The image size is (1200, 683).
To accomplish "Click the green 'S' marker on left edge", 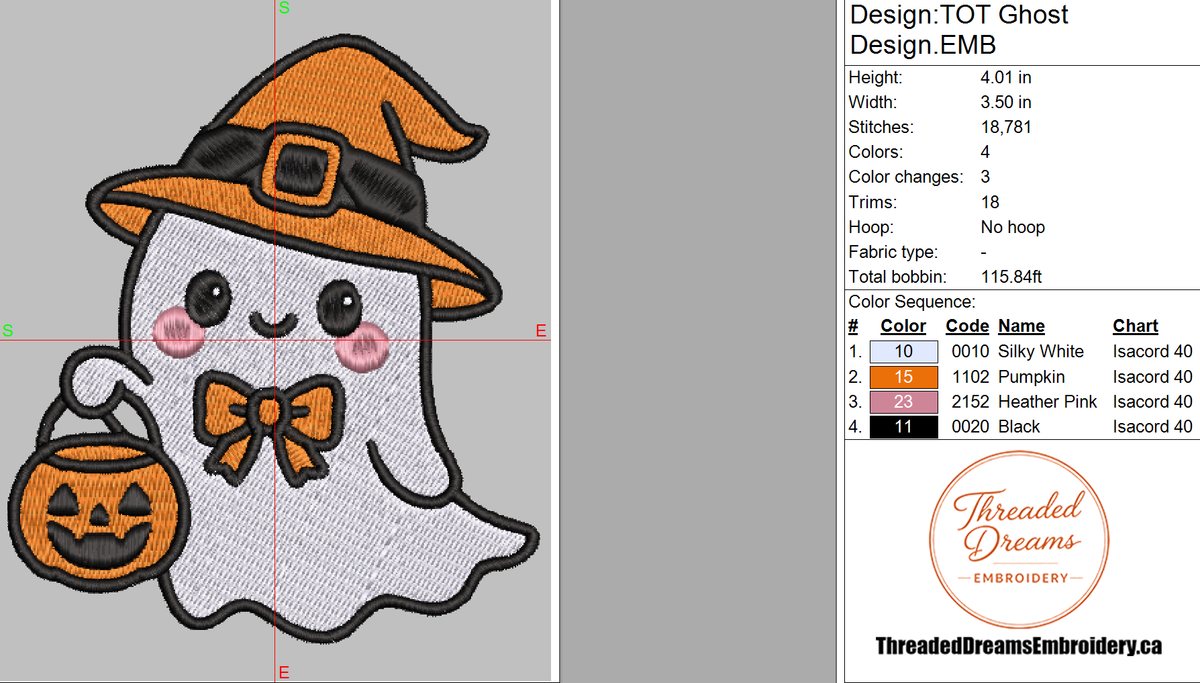I will (8, 330).
